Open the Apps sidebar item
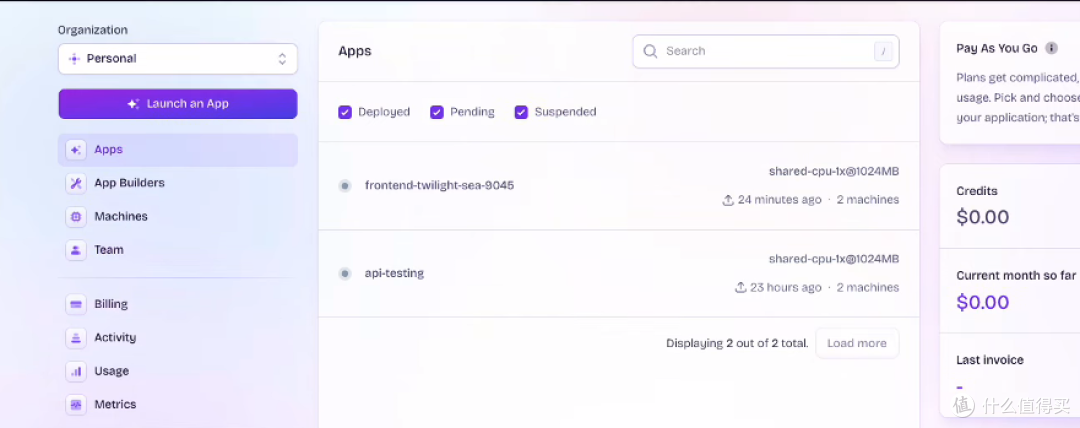Screen dimensions: 1080x428 [x=178, y=150]
